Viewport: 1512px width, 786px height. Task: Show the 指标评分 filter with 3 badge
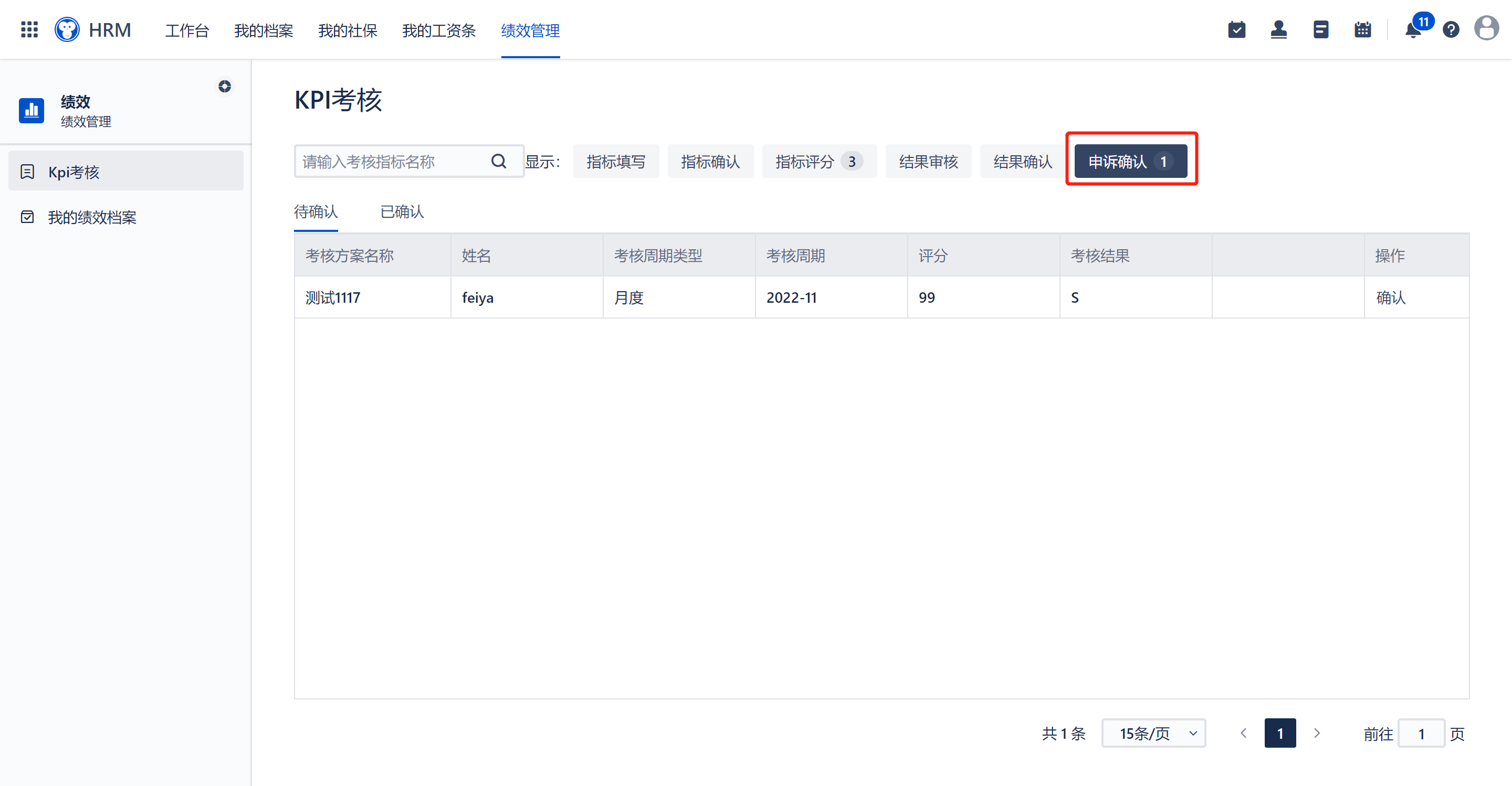click(820, 161)
